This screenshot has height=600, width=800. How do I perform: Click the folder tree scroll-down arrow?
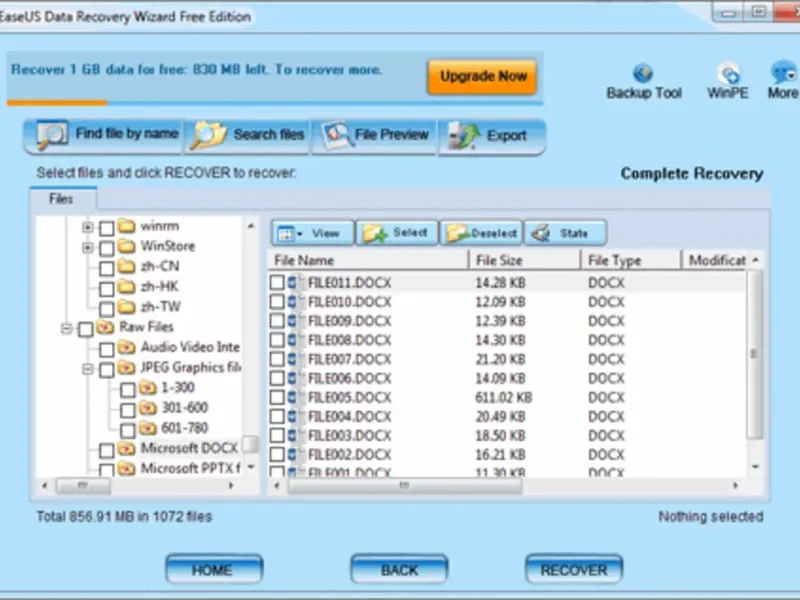(251, 467)
